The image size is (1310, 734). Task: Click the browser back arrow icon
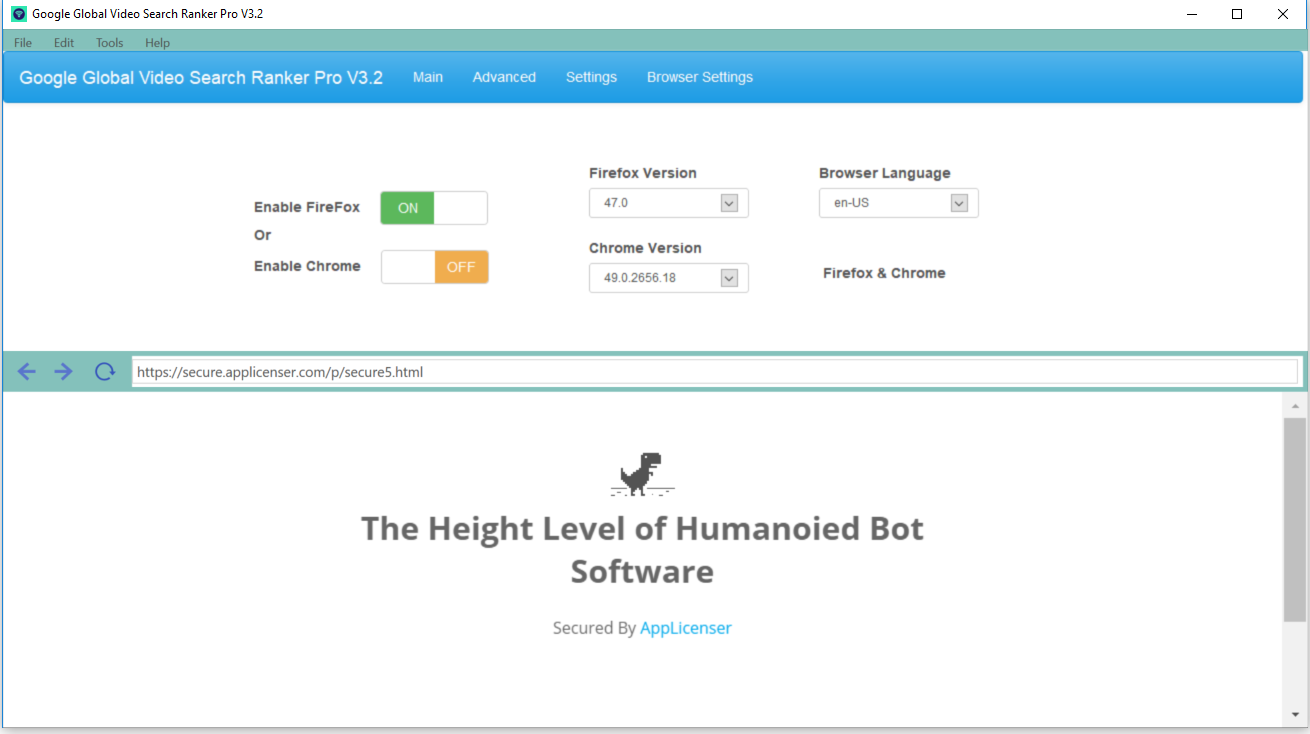click(x=27, y=372)
